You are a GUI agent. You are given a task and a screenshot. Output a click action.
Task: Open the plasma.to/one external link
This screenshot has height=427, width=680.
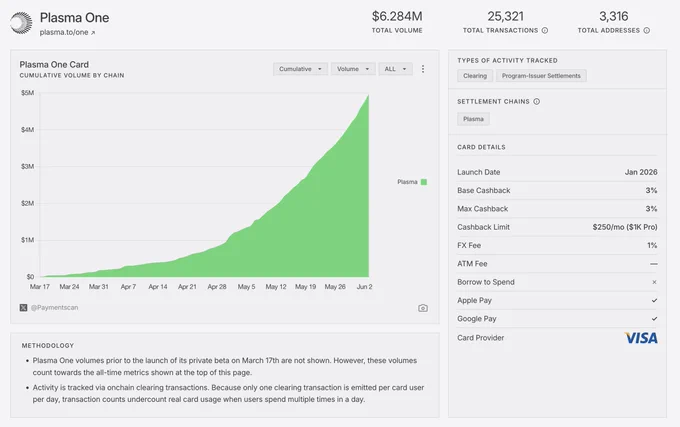point(67,33)
